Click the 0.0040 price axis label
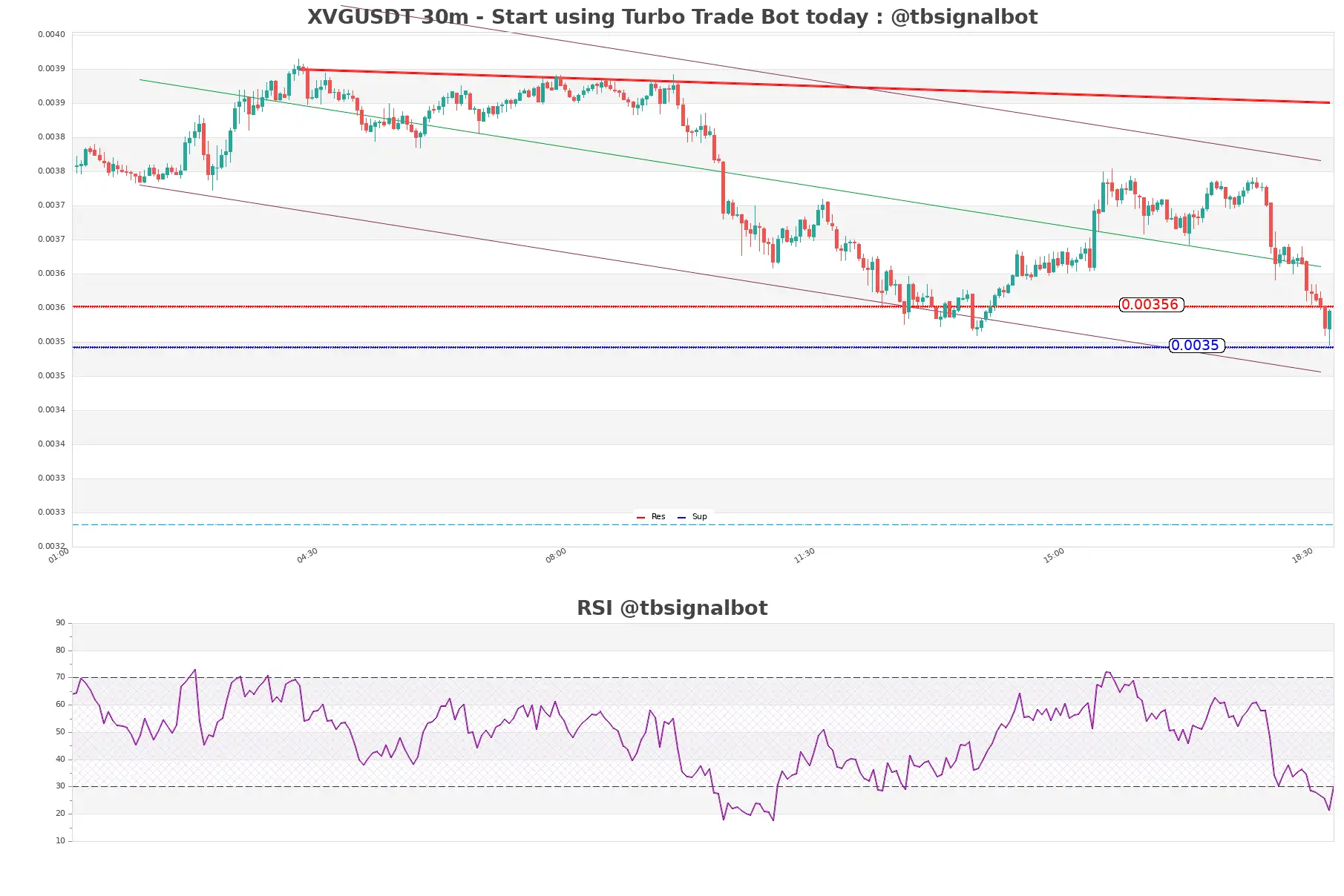The height and width of the screenshot is (896, 1344). pos(51,35)
